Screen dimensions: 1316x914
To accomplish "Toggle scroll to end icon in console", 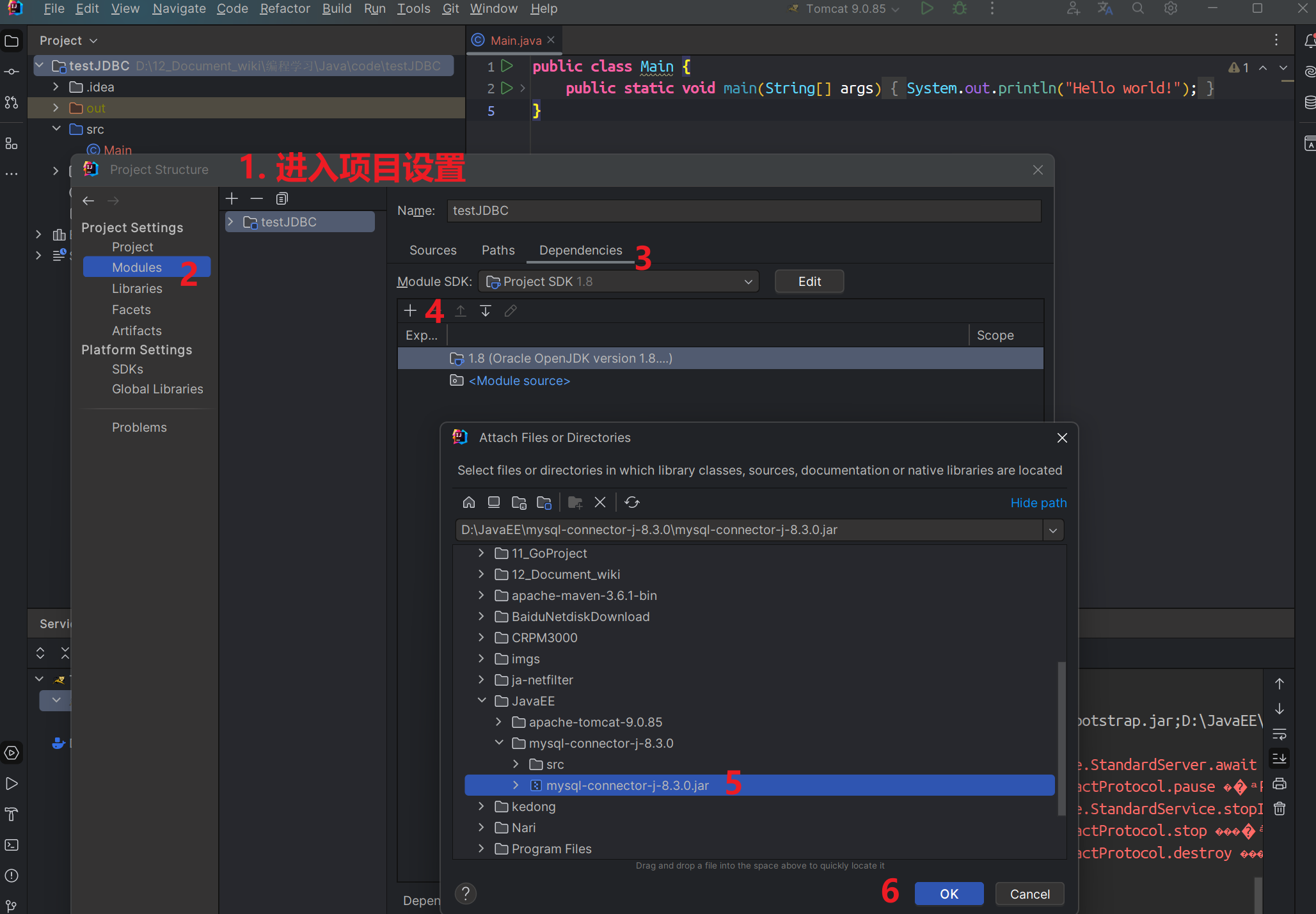I will point(1280,759).
